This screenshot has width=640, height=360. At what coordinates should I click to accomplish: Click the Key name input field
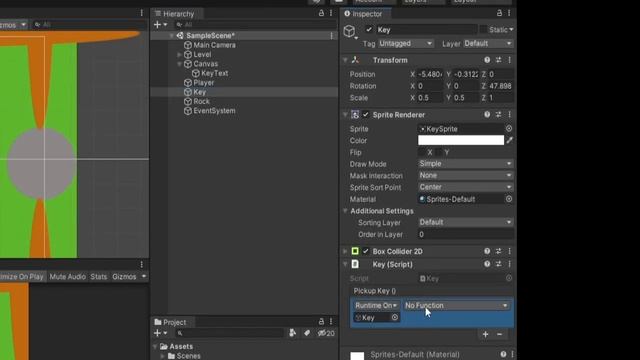tap(426, 29)
